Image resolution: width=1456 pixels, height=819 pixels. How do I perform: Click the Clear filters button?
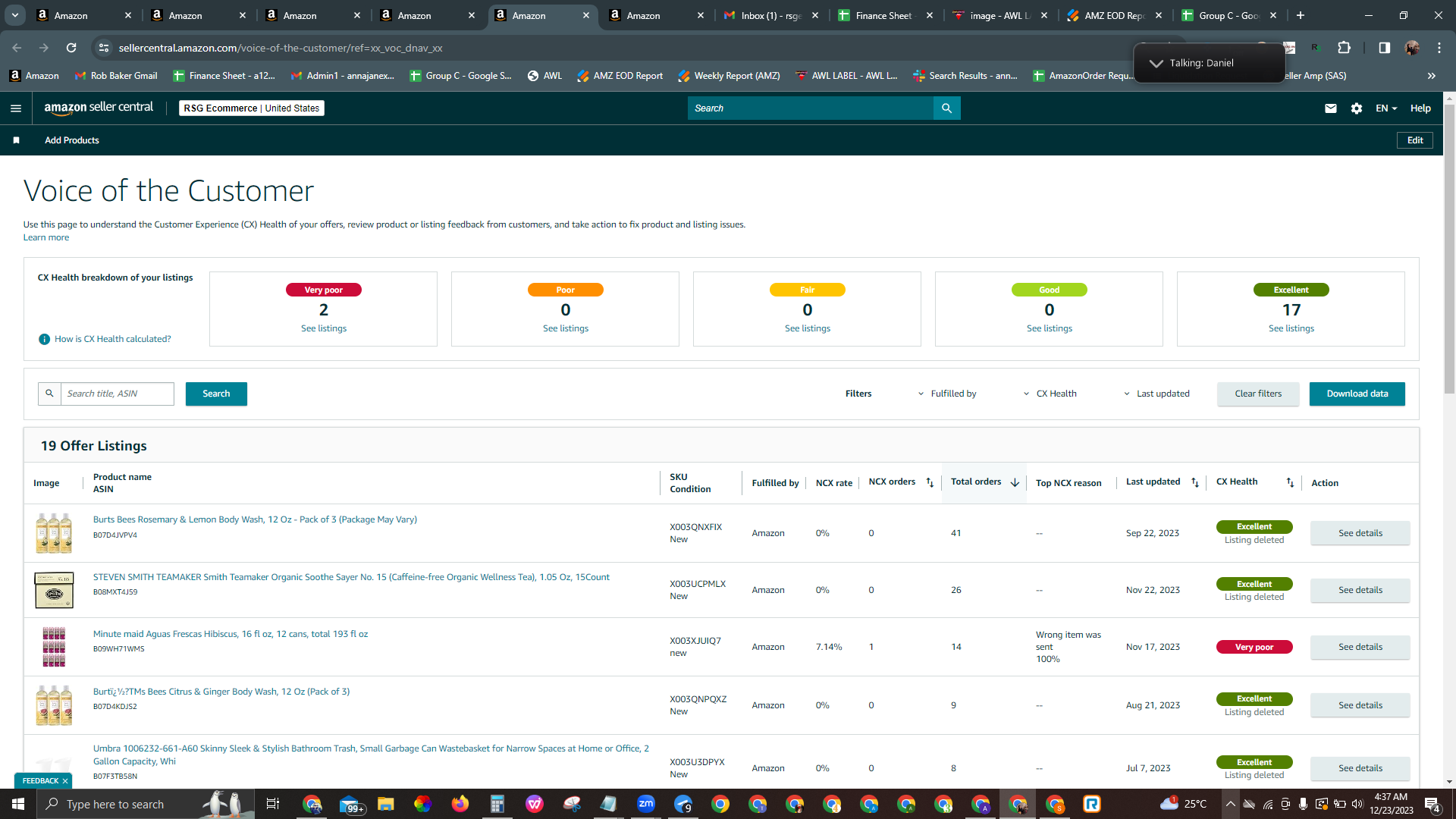point(1258,394)
